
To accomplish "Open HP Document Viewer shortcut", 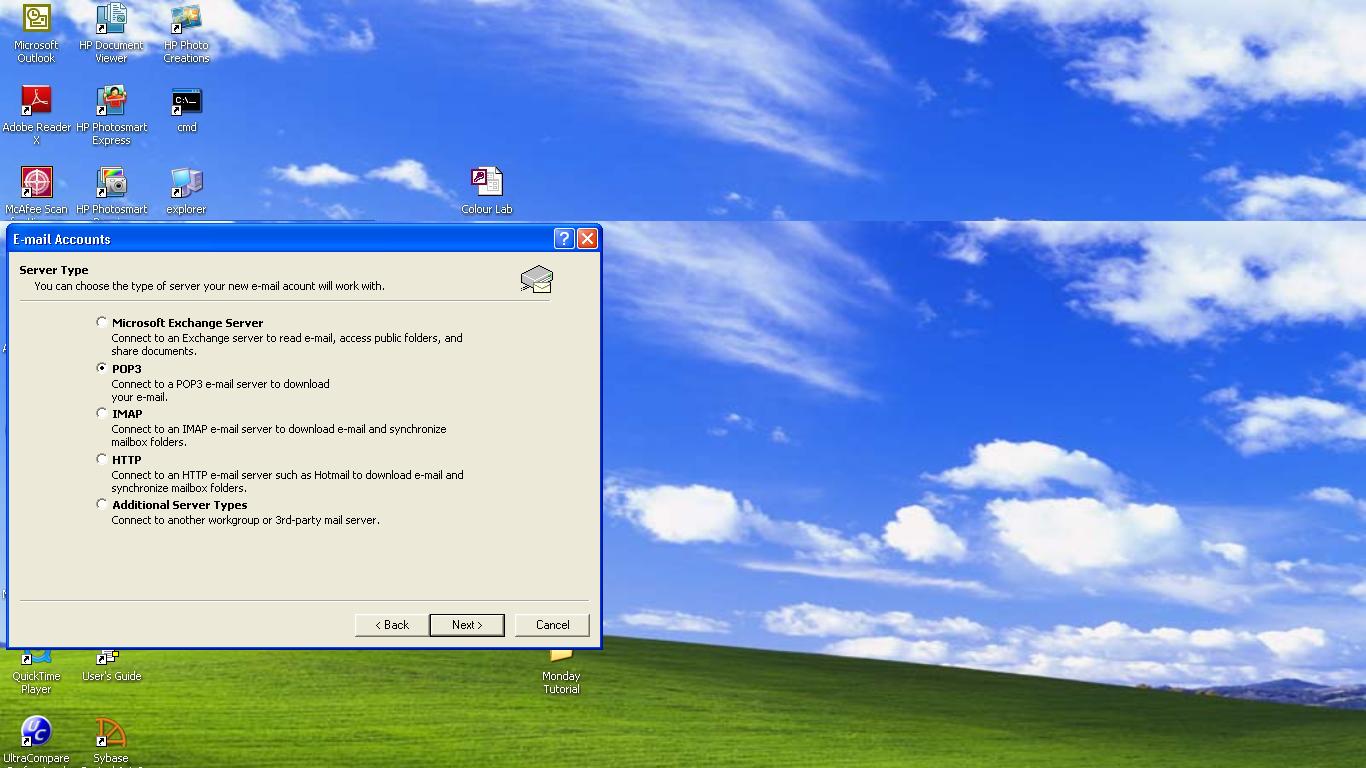I will click(111, 20).
